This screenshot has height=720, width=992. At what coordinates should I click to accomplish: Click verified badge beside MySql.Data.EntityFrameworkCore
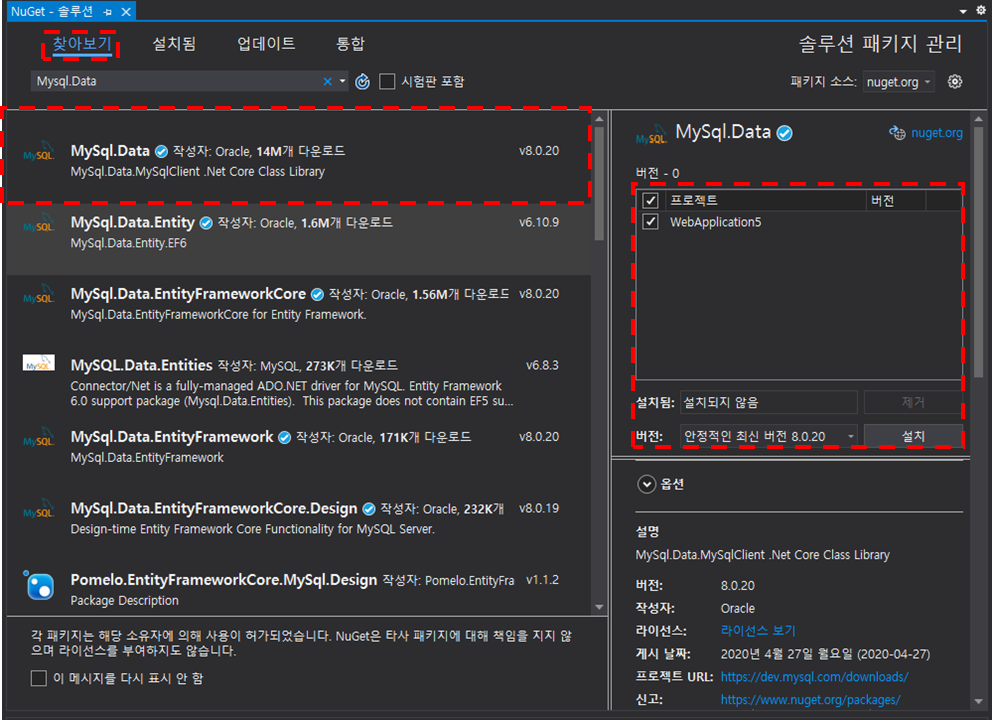tap(317, 294)
